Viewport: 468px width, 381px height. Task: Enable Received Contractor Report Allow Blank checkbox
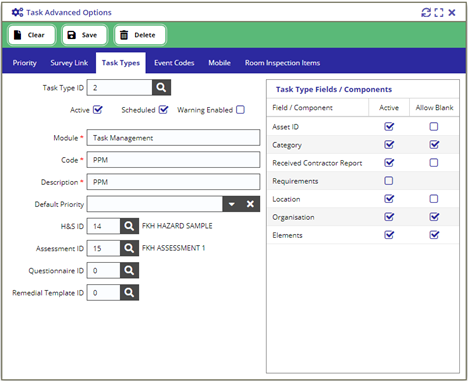434,162
